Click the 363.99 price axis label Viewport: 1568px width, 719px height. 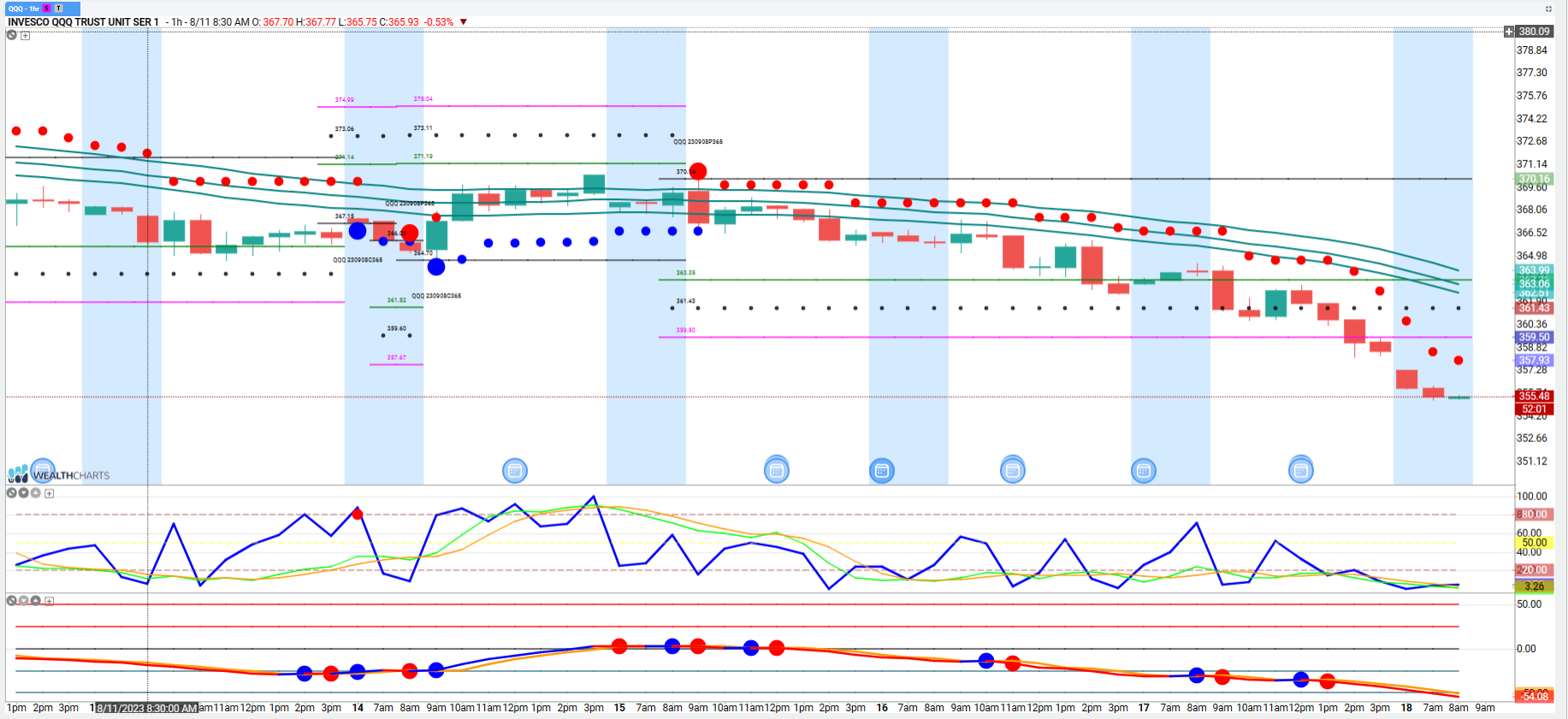point(1534,270)
